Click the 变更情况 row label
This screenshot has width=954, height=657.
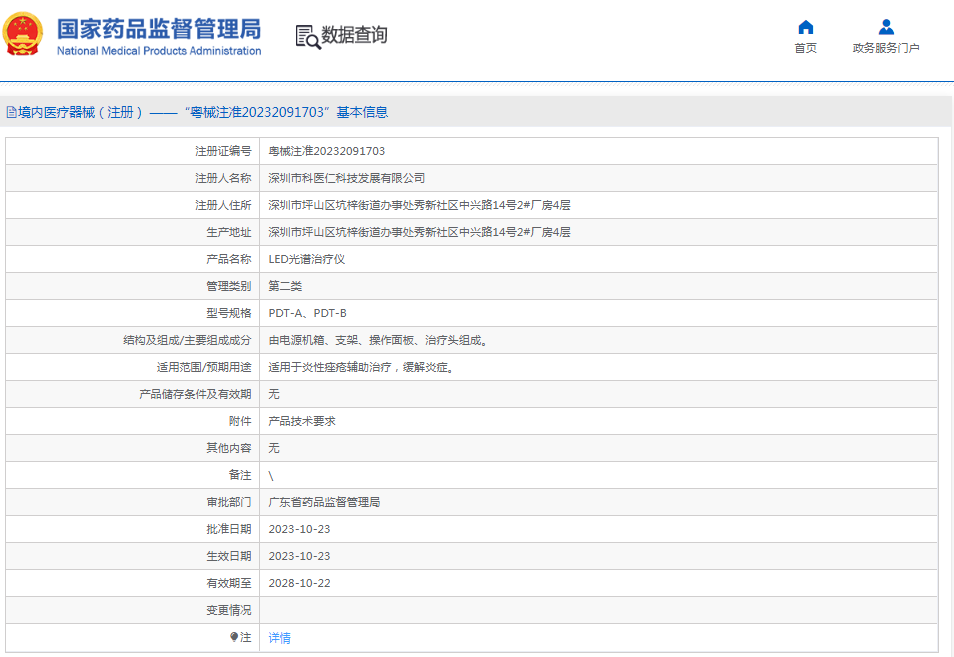[x=228, y=610]
